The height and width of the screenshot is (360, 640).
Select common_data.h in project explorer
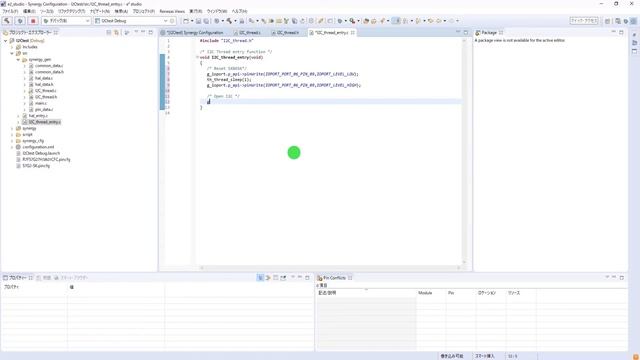[49, 72]
